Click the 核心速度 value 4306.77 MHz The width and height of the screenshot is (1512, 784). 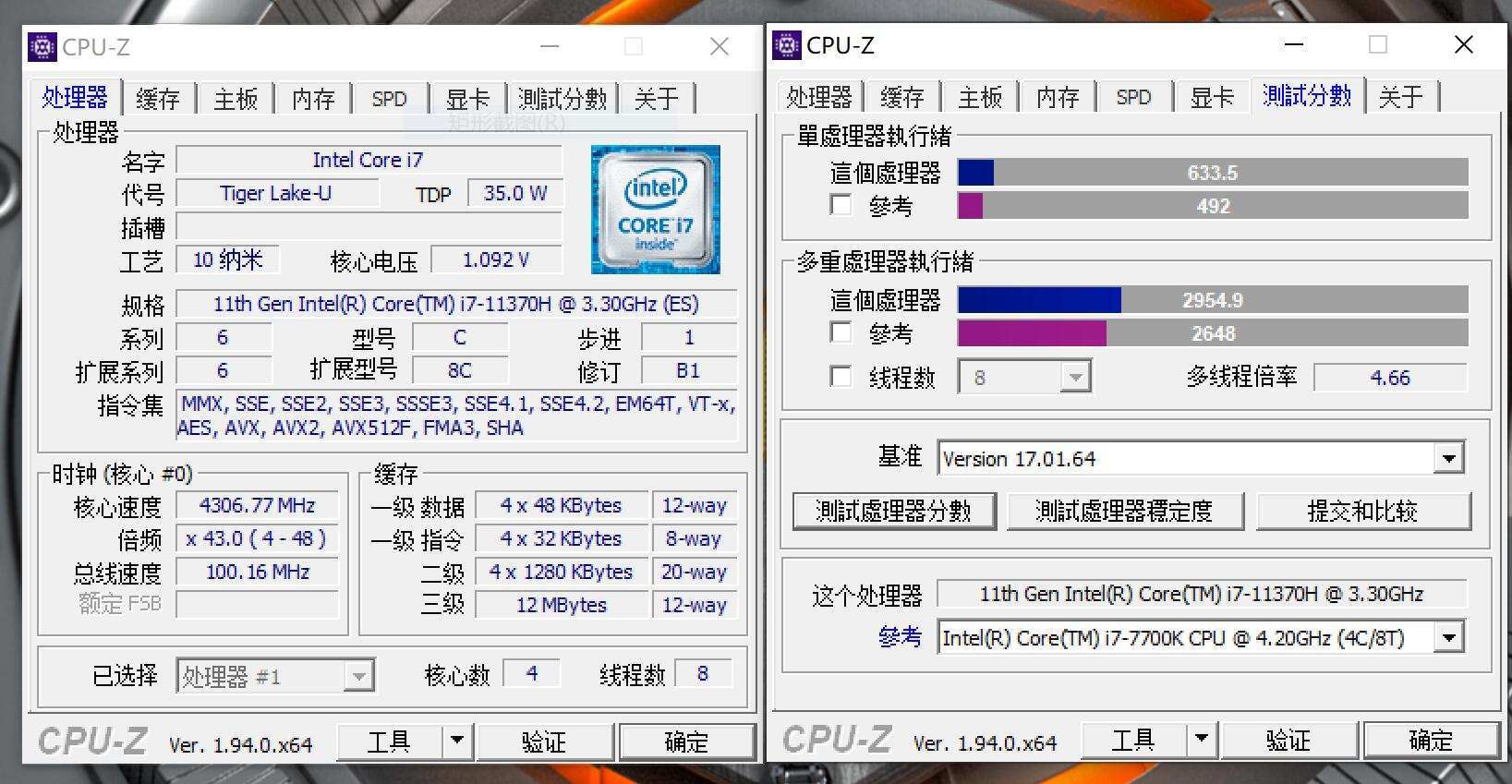(257, 505)
